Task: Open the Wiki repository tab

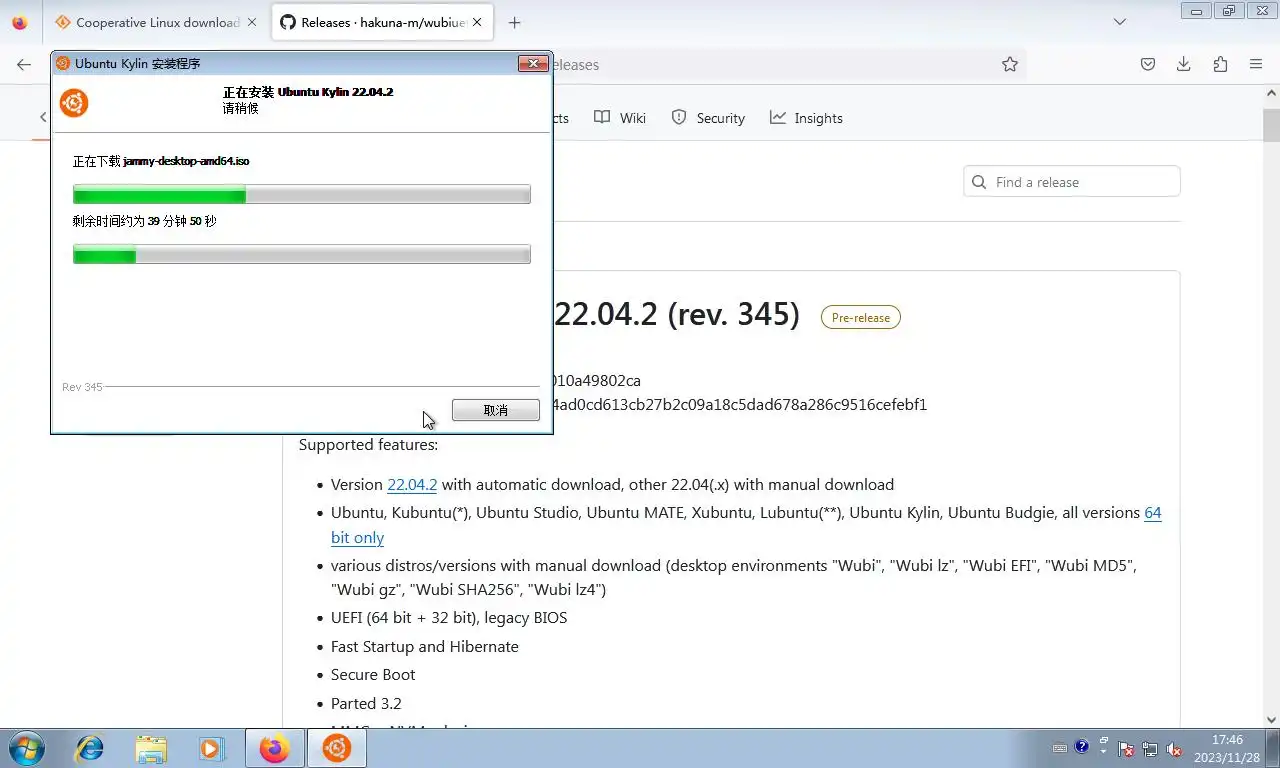Action: [x=620, y=118]
